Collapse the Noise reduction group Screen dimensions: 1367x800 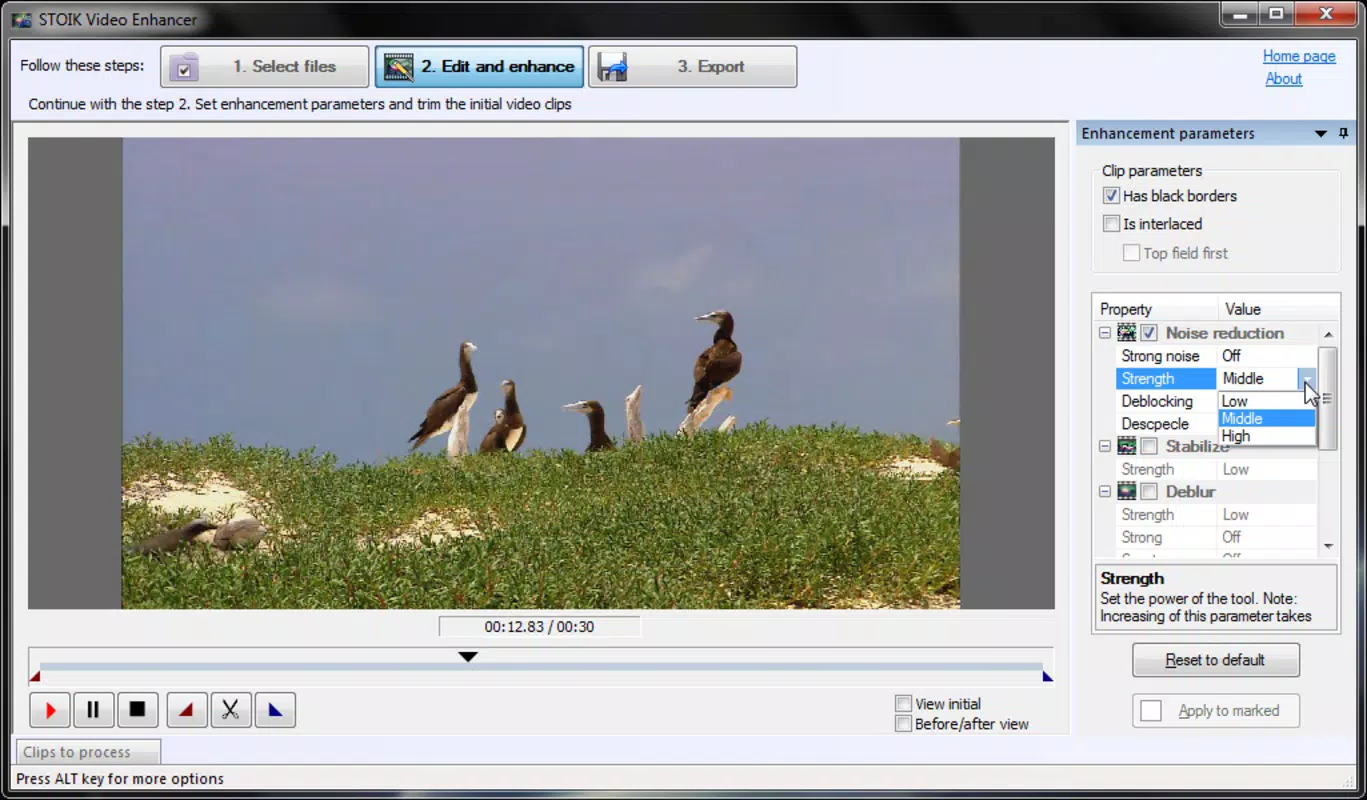pos(1105,333)
